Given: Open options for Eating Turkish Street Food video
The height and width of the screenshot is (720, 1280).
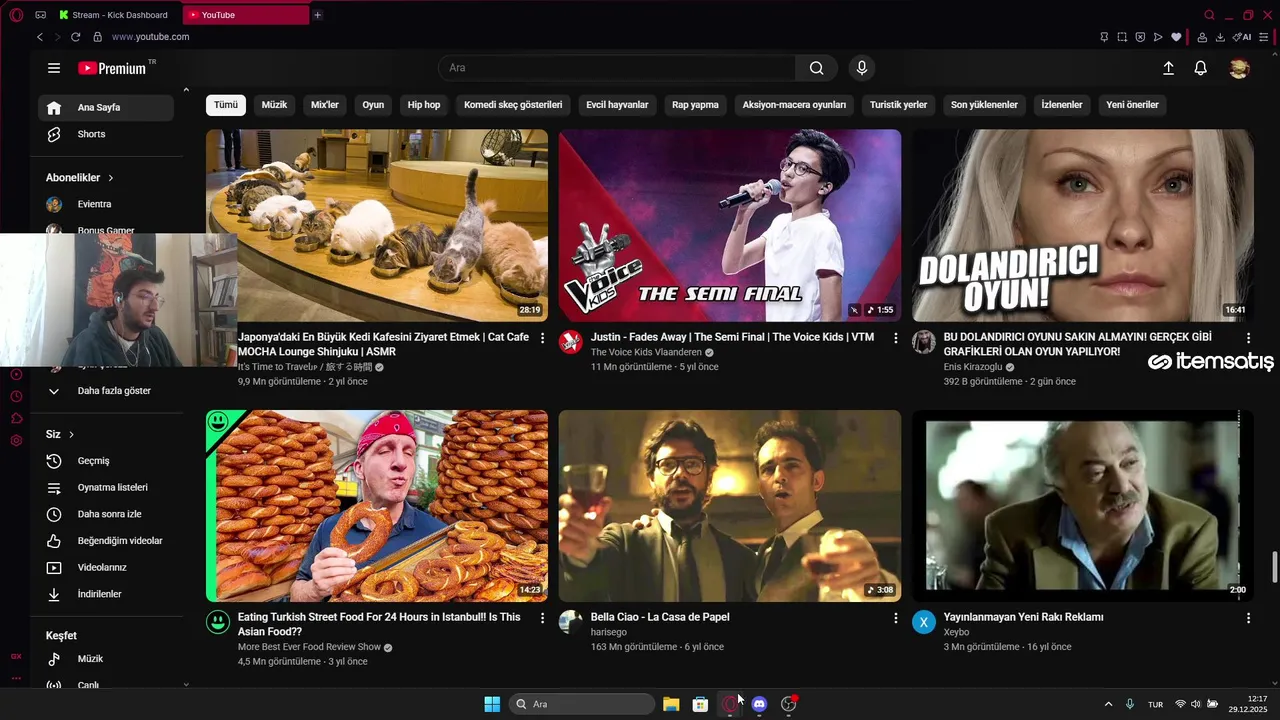Looking at the screenshot, I should [x=543, y=619].
